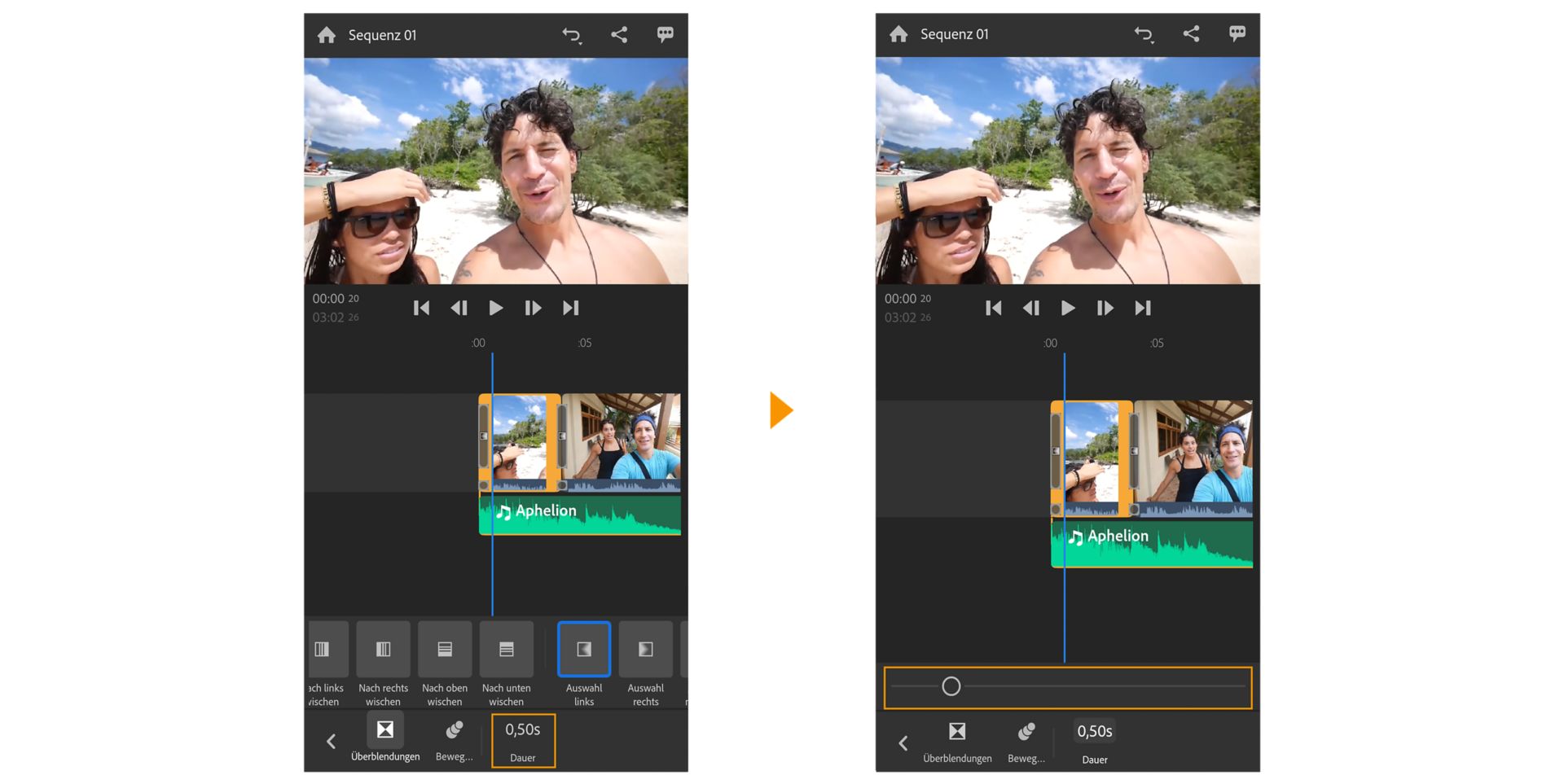
Task: Select the Aphelion audio clip in right screen
Action: tap(1152, 543)
